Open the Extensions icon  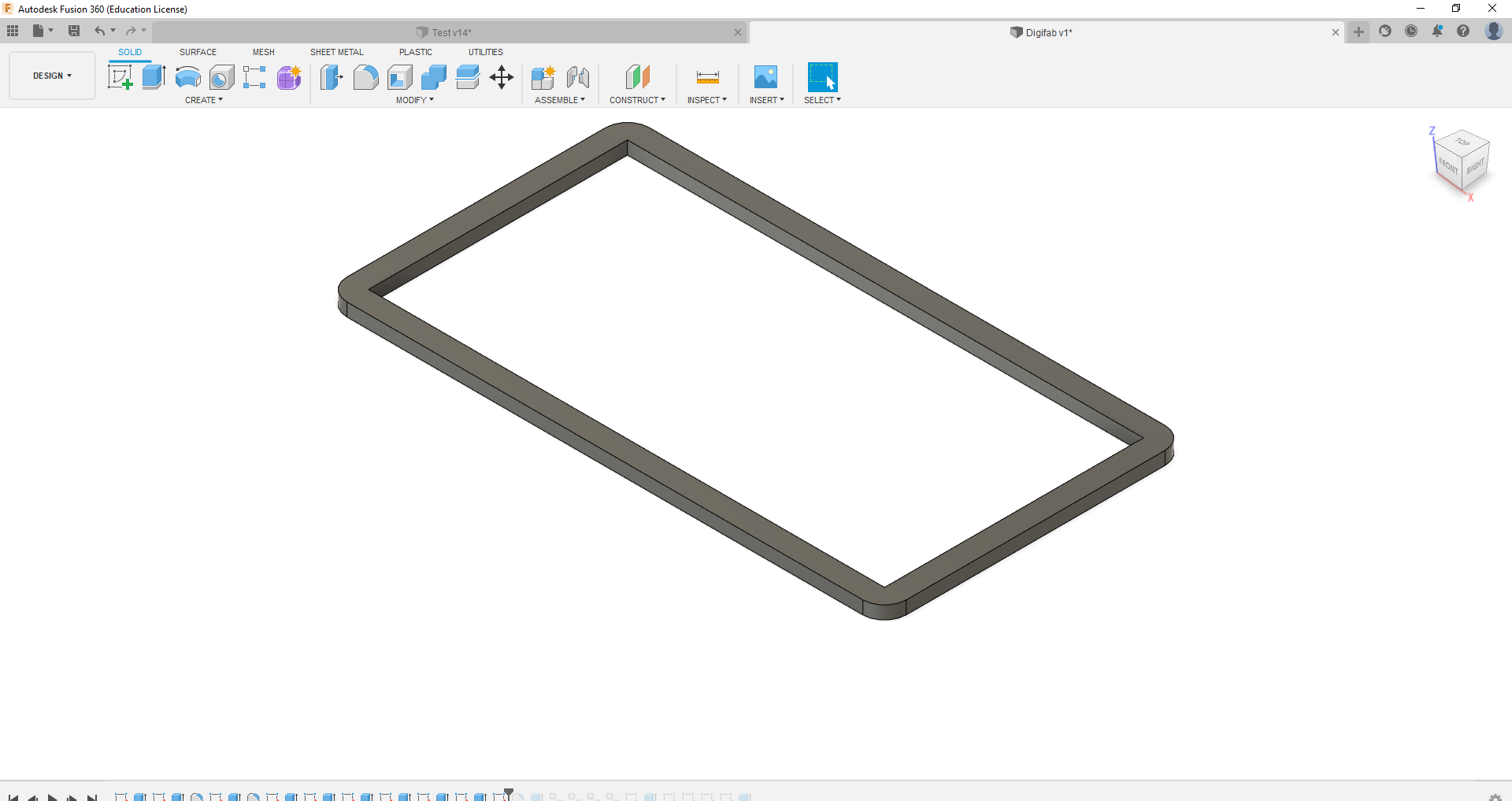(1385, 32)
